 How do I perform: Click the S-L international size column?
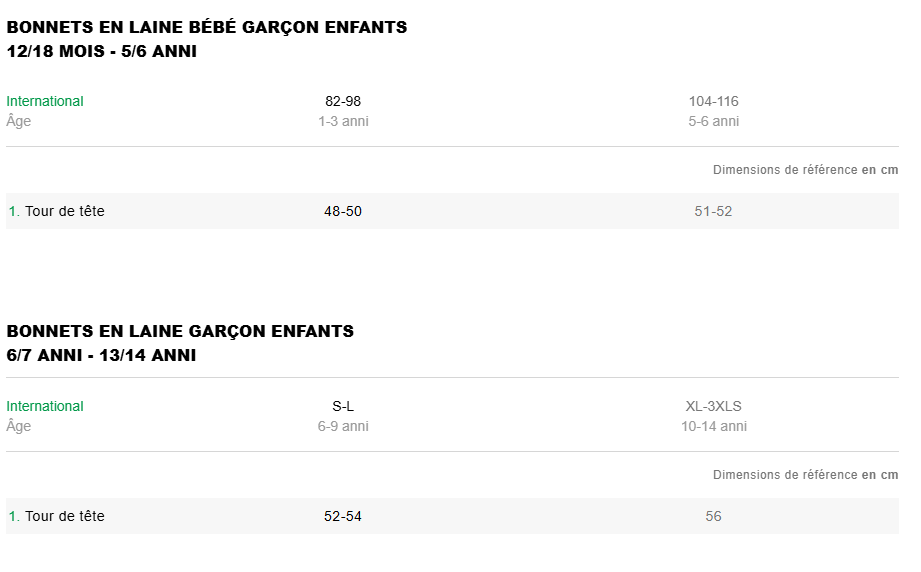tap(343, 406)
